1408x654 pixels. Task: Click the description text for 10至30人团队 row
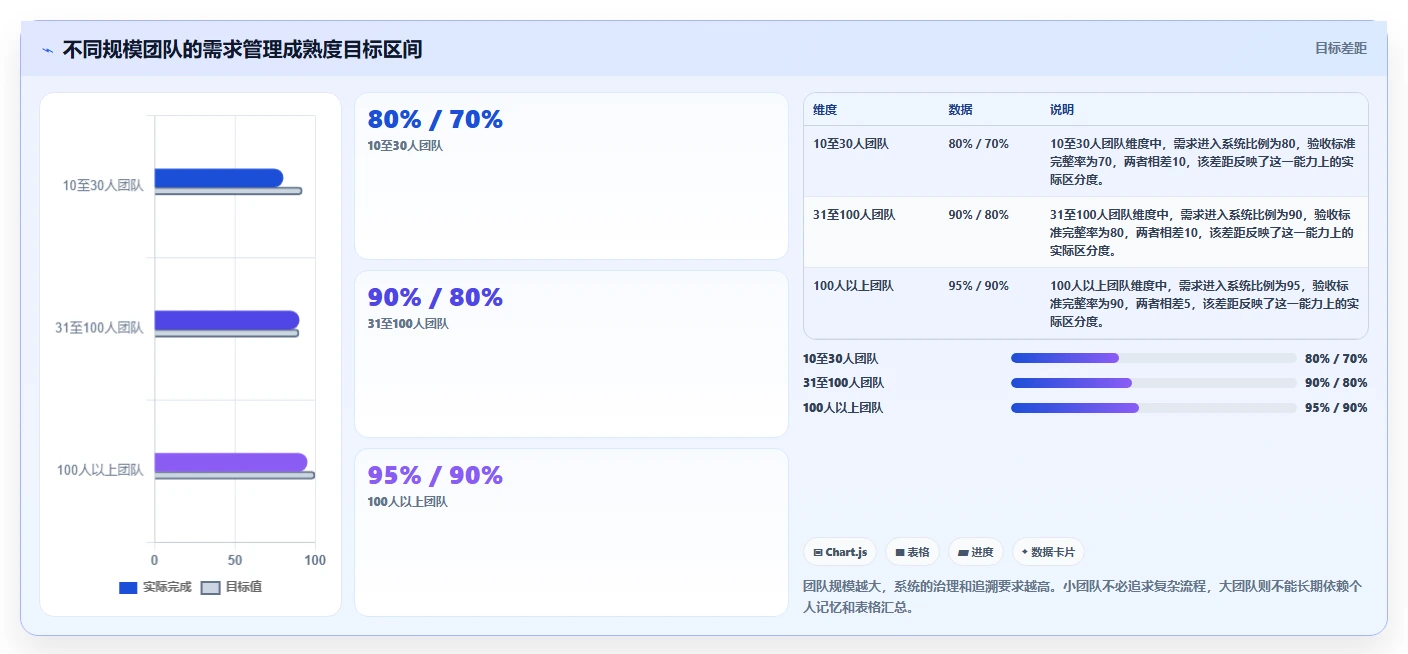click(1204, 162)
